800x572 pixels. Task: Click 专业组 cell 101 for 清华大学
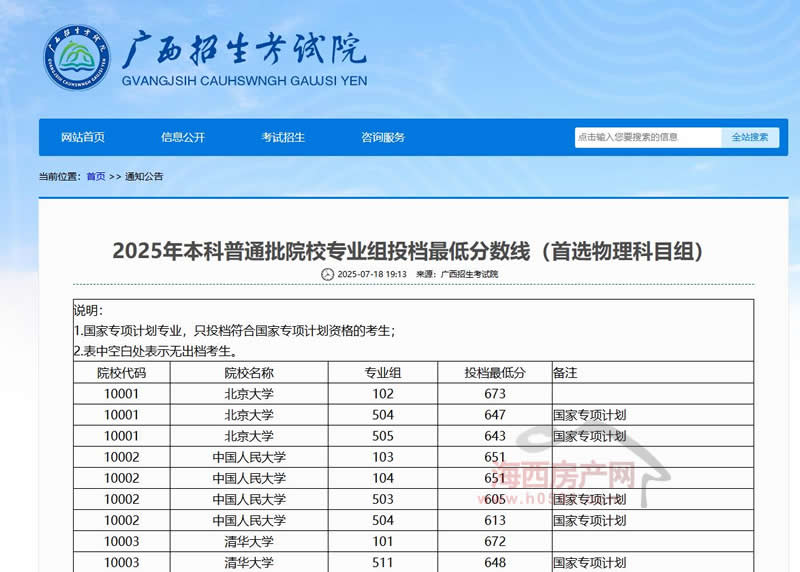pyautogui.click(x=383, y=541)
